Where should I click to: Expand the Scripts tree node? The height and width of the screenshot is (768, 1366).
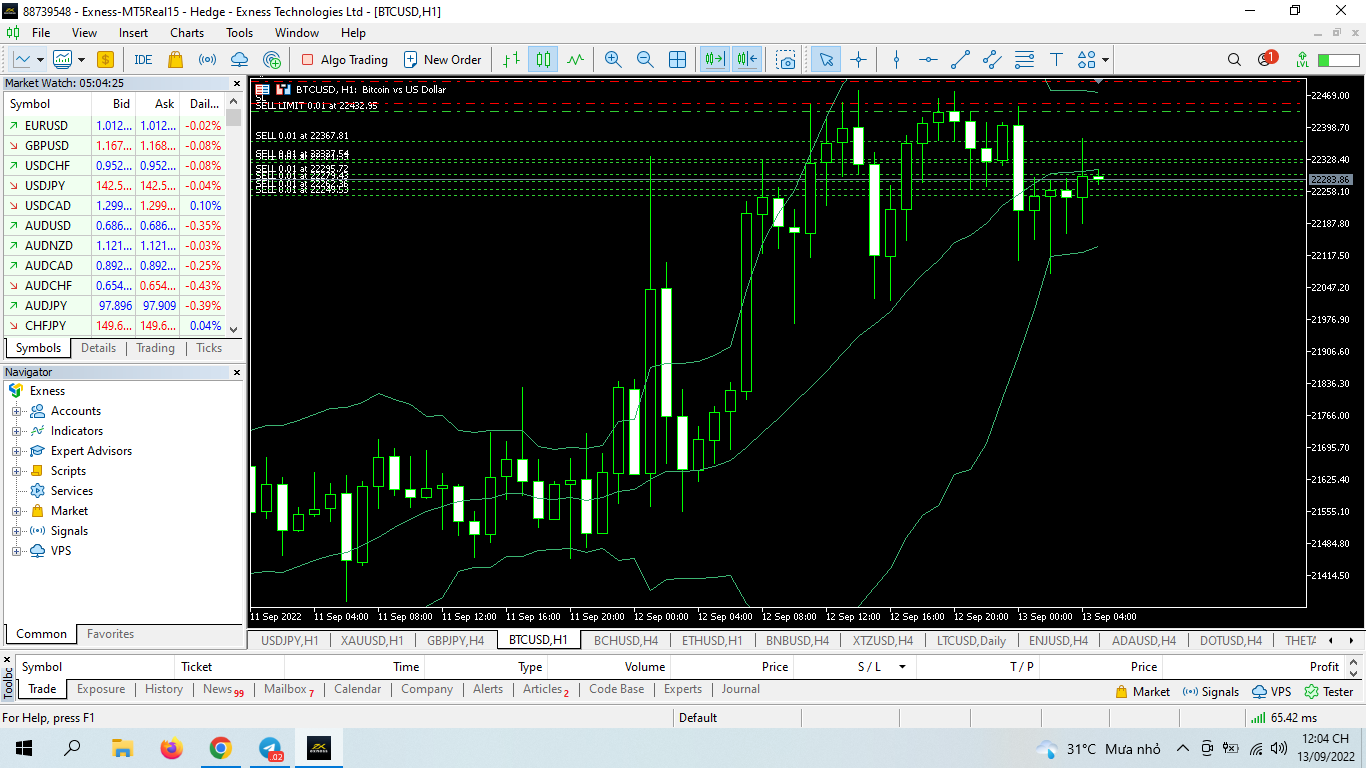point(16,471)
